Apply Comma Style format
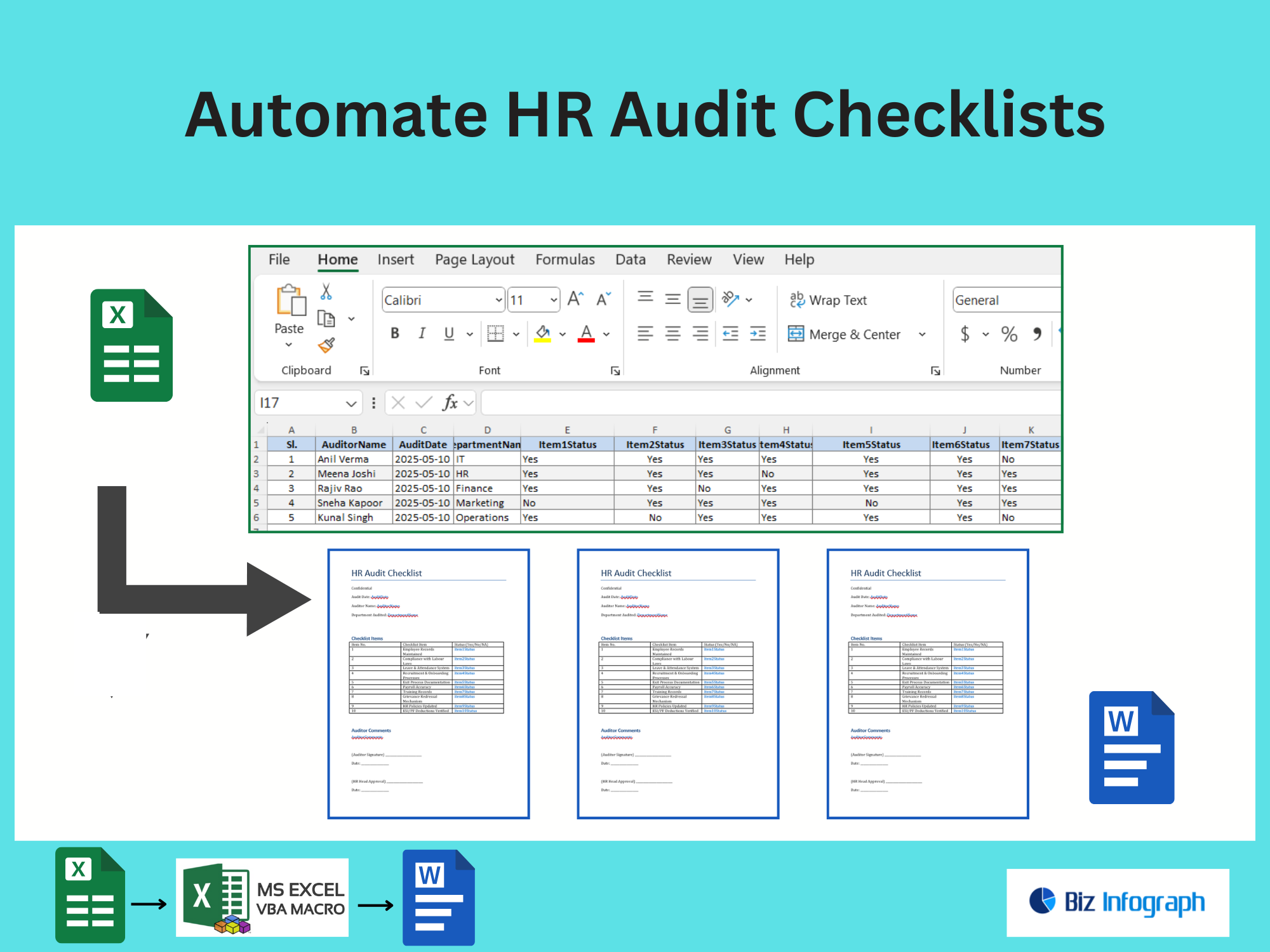Image resolution: width=1270 pixels, height=952 pixels. tap(1037, 334)
